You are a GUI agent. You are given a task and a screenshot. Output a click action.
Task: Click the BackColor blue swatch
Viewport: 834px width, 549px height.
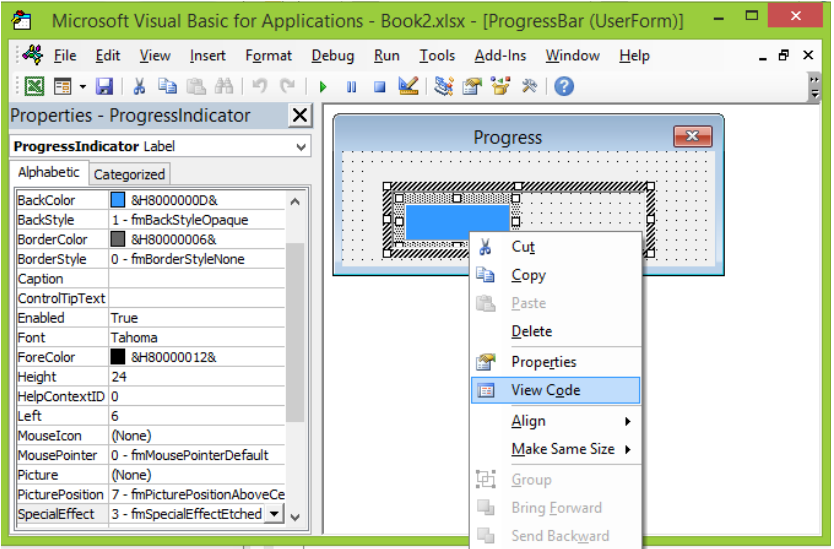coord(118,200)
